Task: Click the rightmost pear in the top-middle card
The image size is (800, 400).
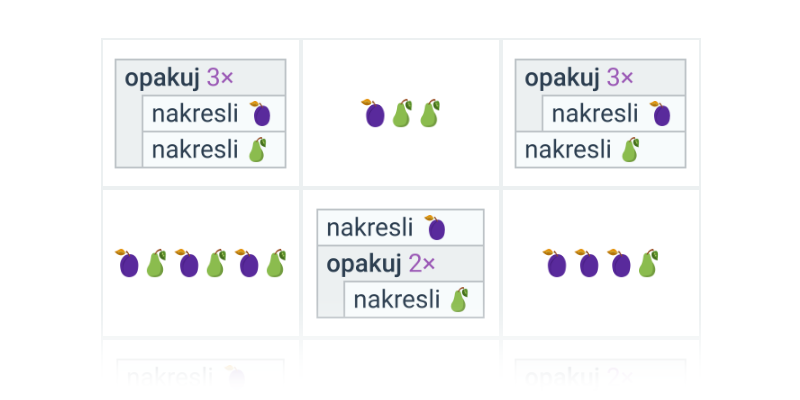Action: [429, 113]
